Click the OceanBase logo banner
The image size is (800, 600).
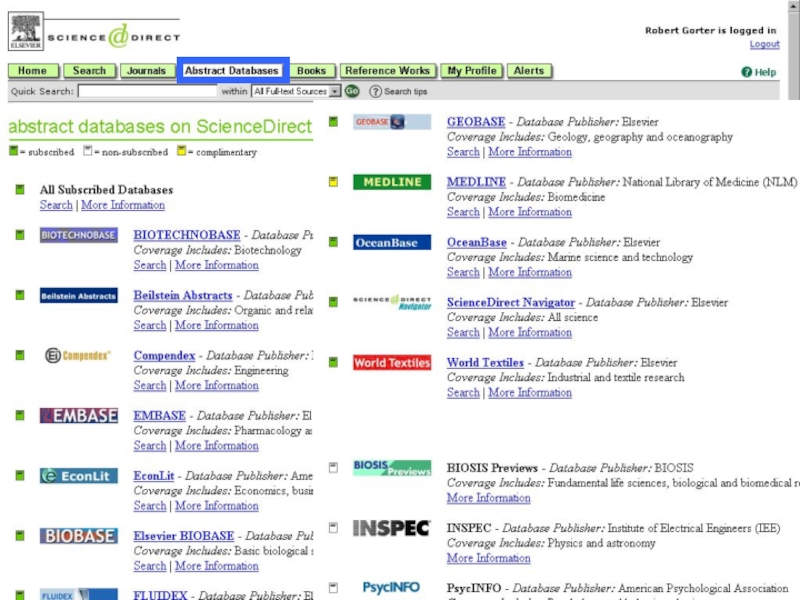coord(392,242)
